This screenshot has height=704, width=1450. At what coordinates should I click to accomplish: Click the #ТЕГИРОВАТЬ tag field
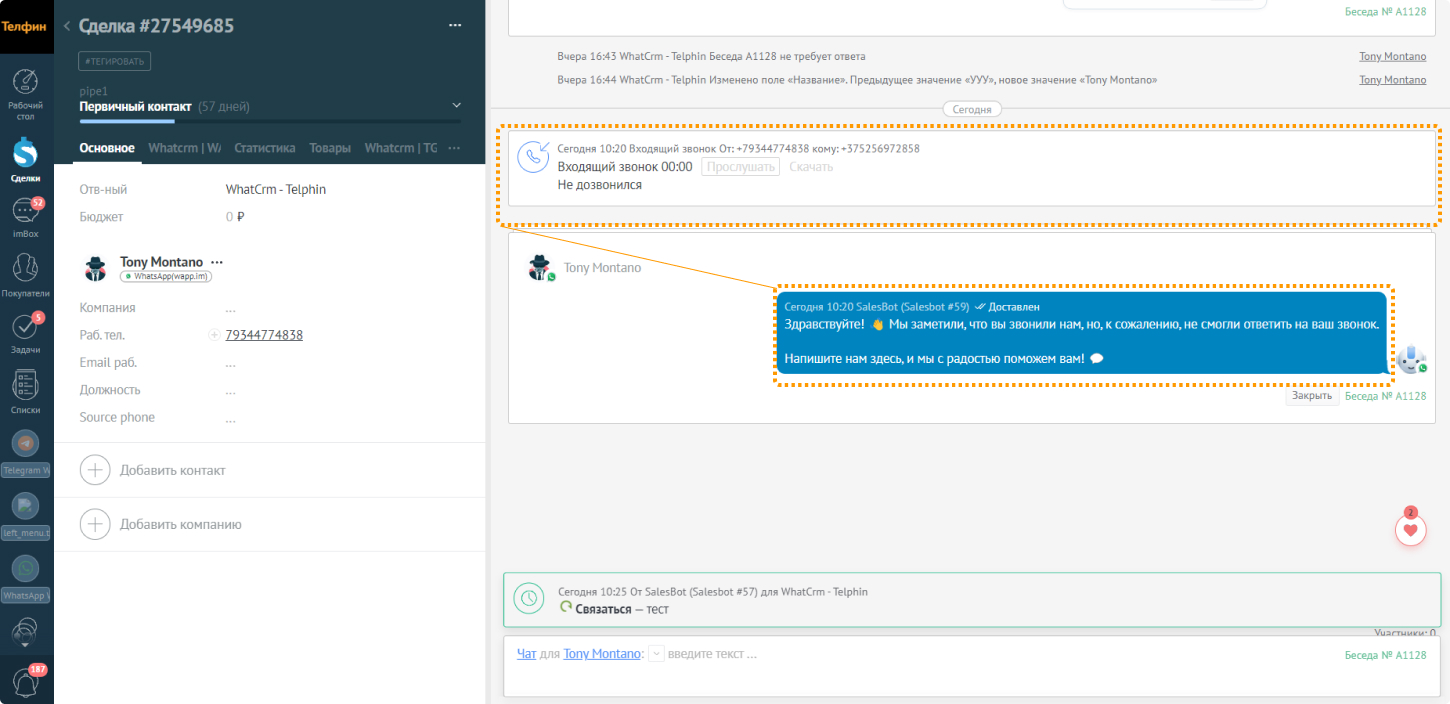(115, 61)
